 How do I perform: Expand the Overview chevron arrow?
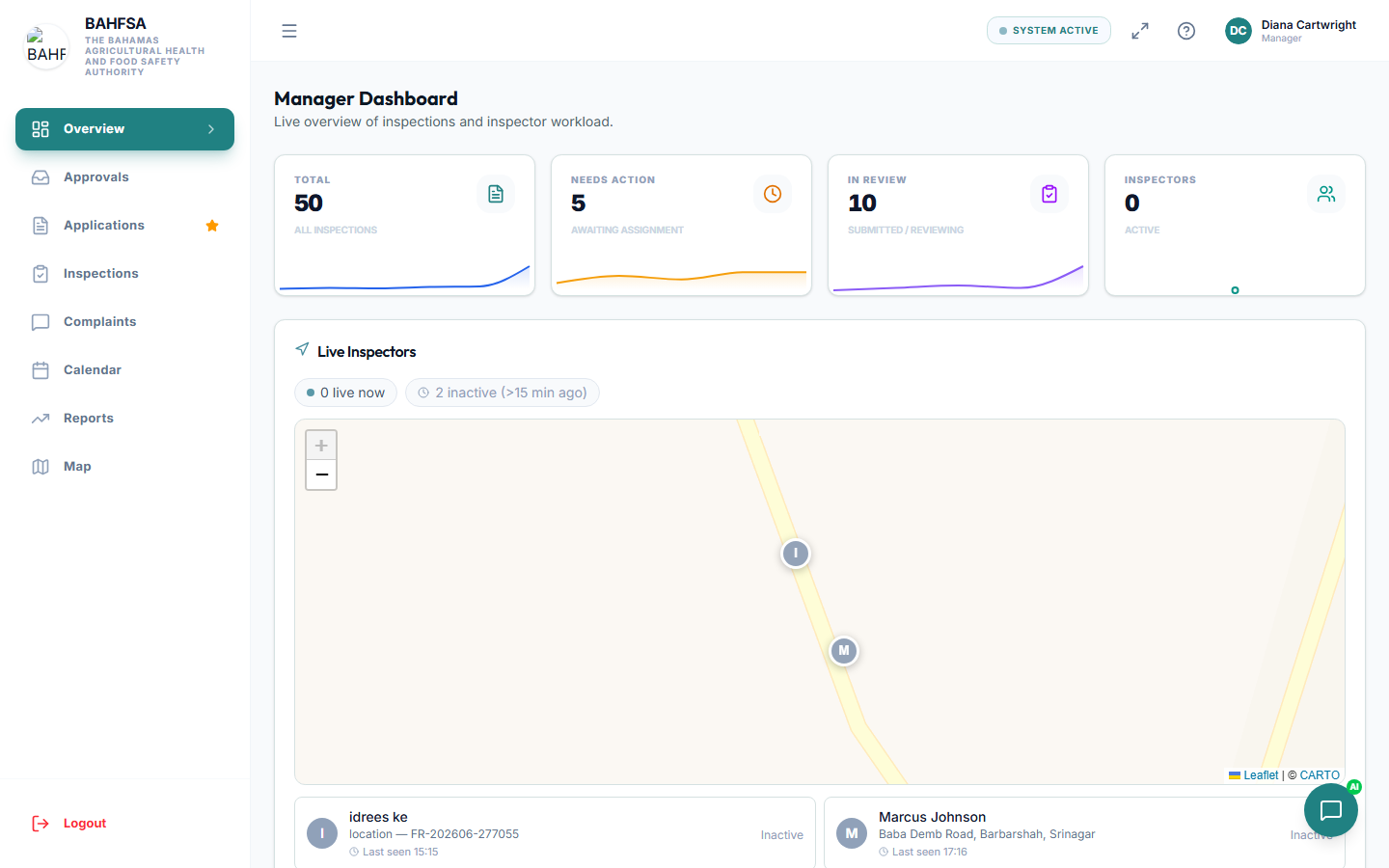tap(211, 129)
